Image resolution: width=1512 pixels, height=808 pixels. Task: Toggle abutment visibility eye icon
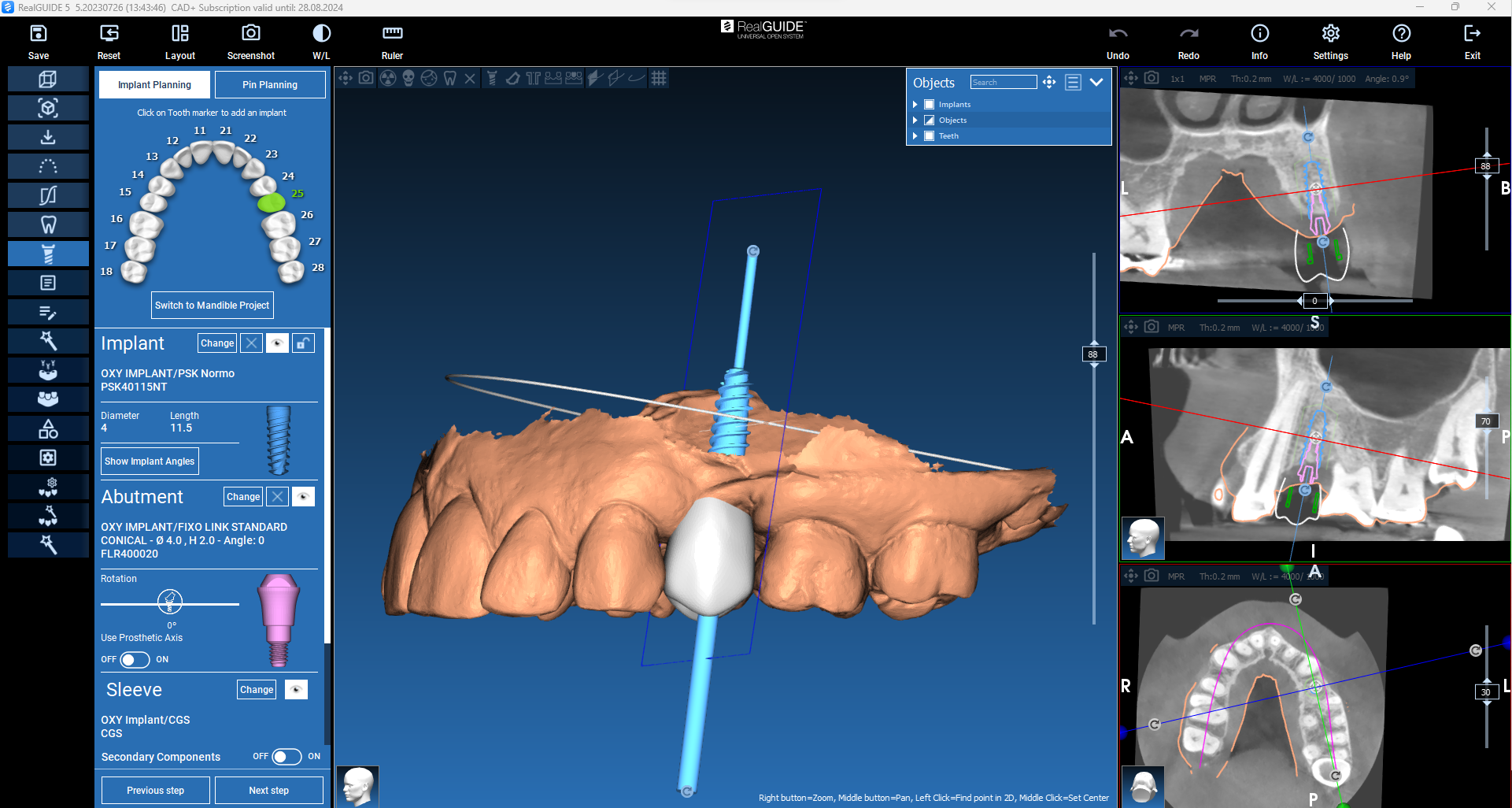303,497
